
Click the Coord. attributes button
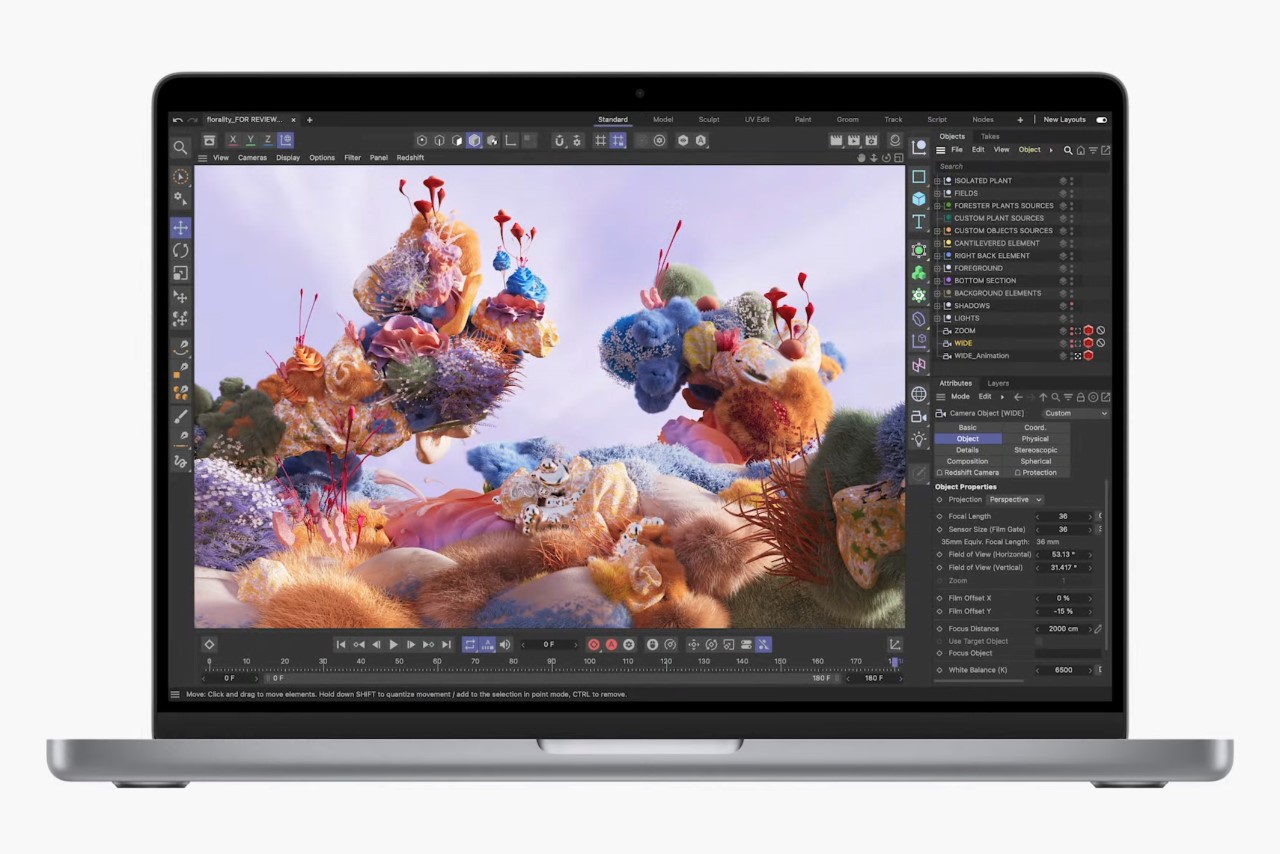tap(1035, 427)
